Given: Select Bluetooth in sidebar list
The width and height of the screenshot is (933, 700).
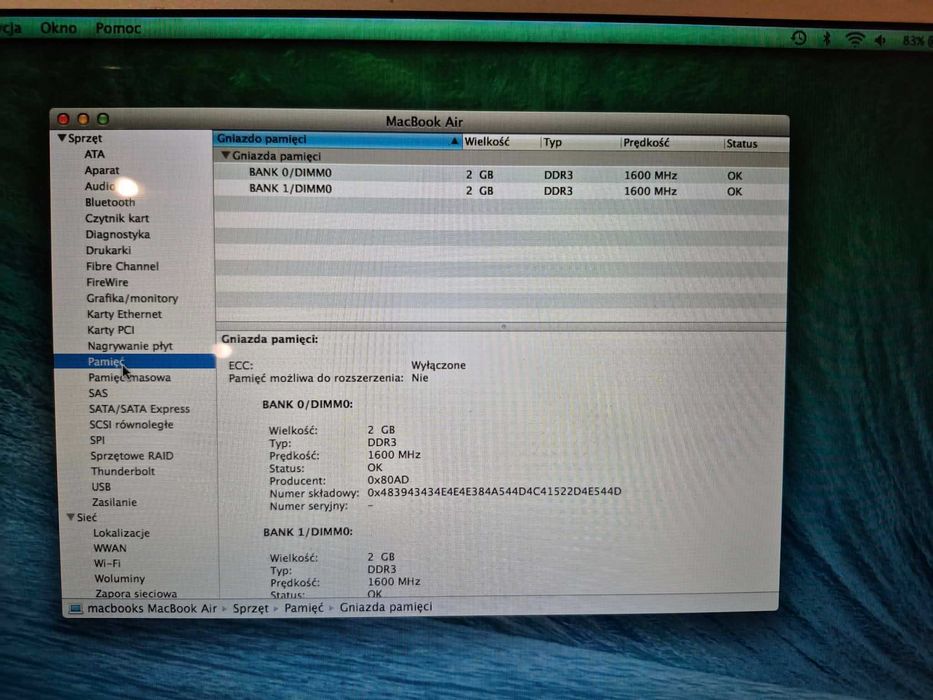Looking at the screenshot, I should pyautogui.click(x=110, y=202).
